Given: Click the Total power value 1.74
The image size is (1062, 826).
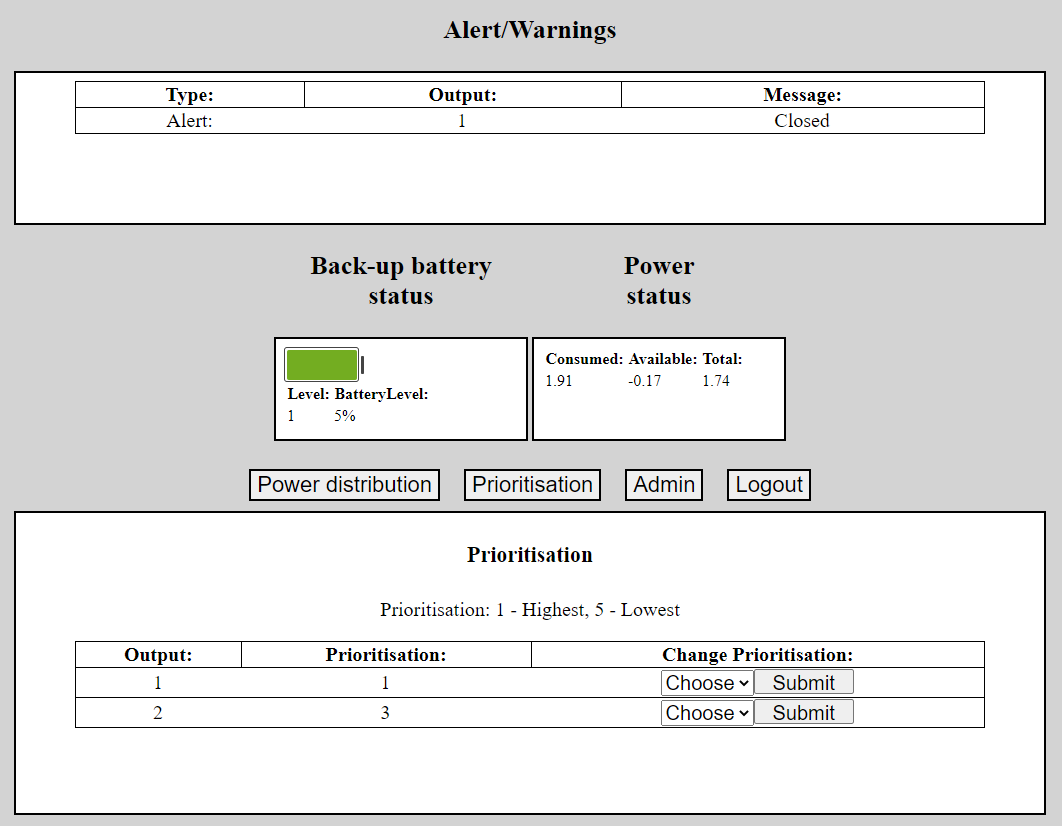Looking at the screenshot, I should pos(716,381).
